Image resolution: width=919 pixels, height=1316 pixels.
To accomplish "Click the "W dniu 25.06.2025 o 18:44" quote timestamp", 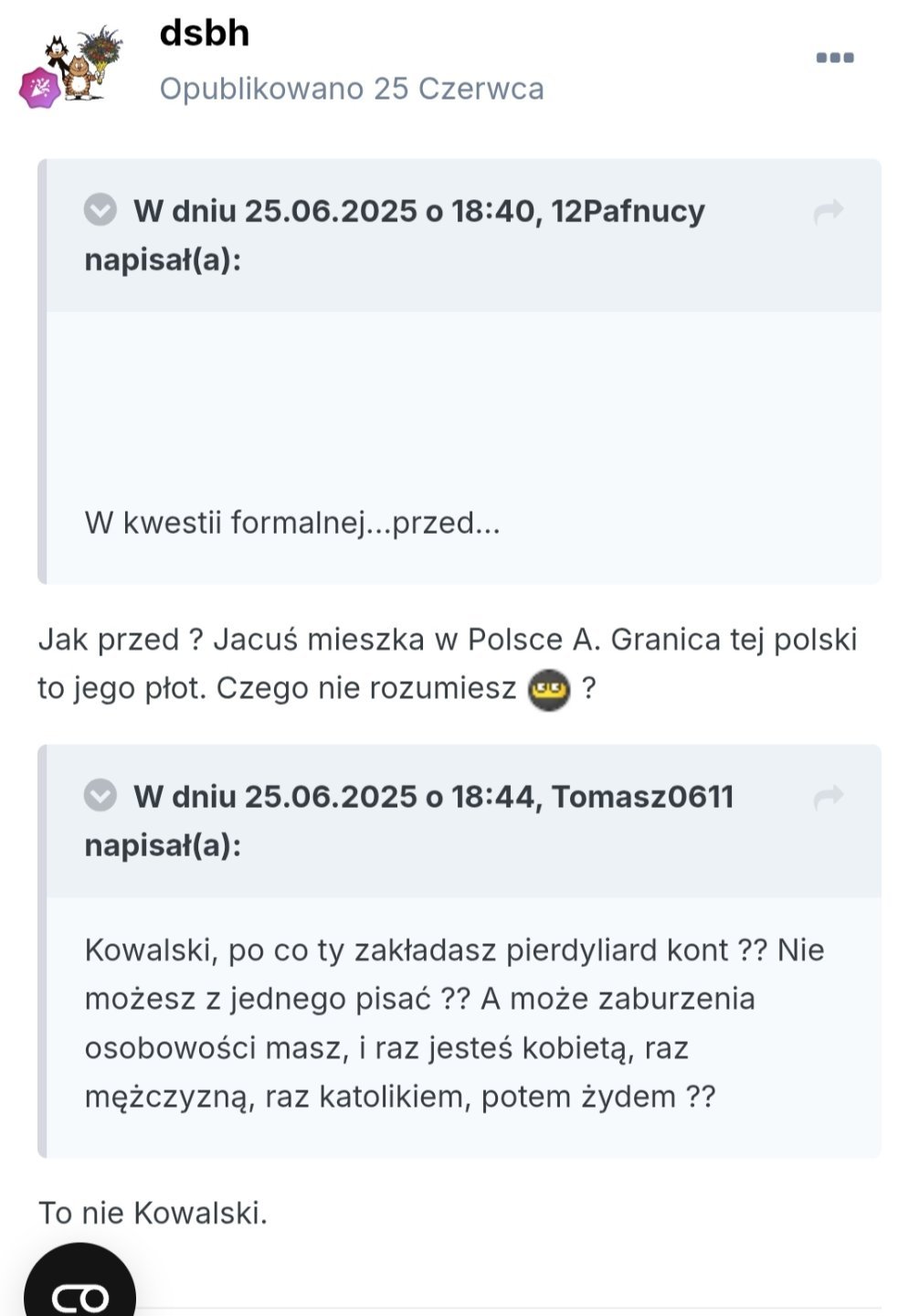I will [333, 797].
